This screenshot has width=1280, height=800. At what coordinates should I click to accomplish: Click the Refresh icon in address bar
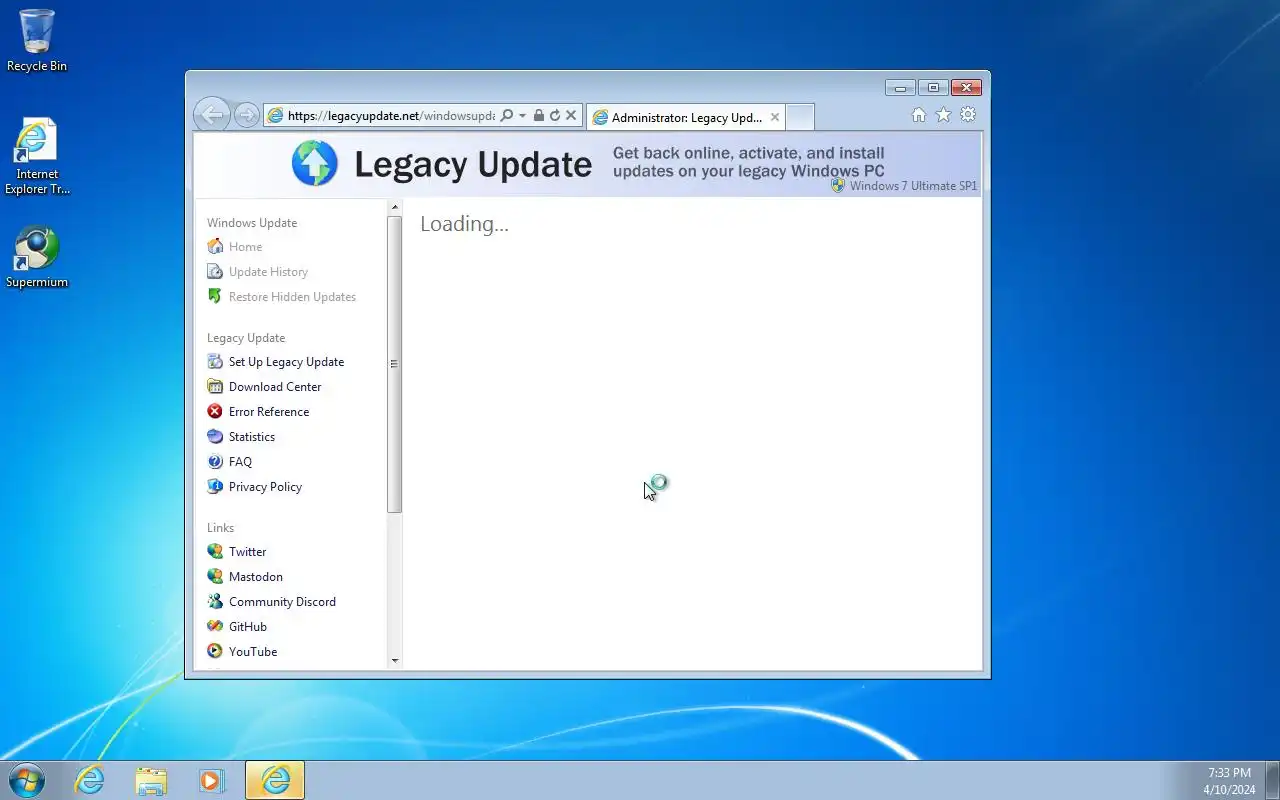click(x=555, y=115)
